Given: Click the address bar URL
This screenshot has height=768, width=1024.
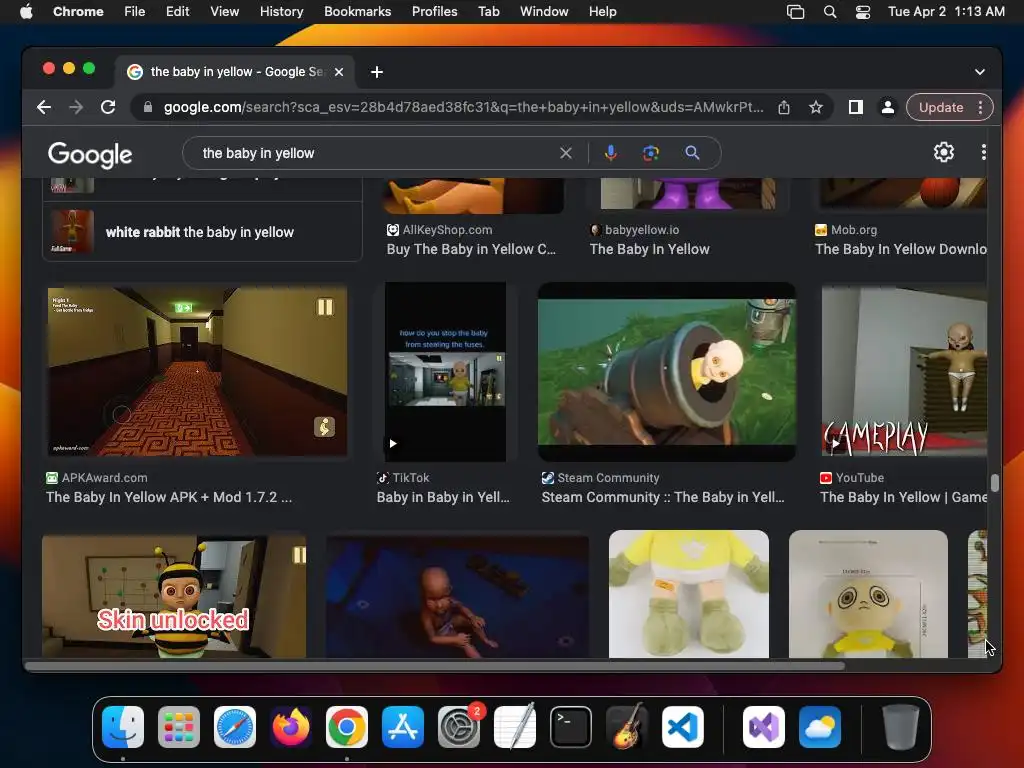Looking at the screenshot, I should click(x=463, y=107).
